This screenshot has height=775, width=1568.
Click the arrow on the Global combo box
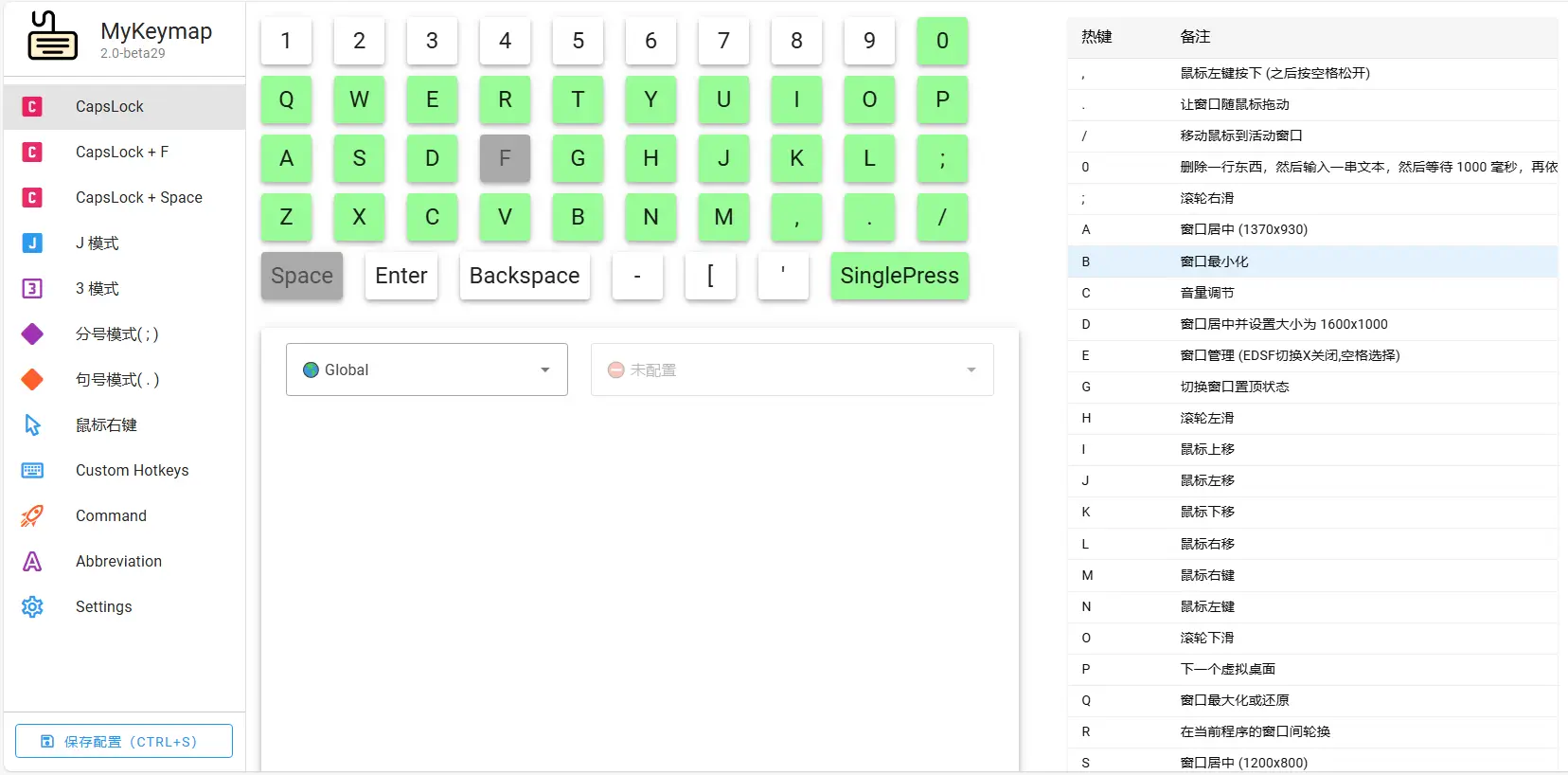pos(545,369)
